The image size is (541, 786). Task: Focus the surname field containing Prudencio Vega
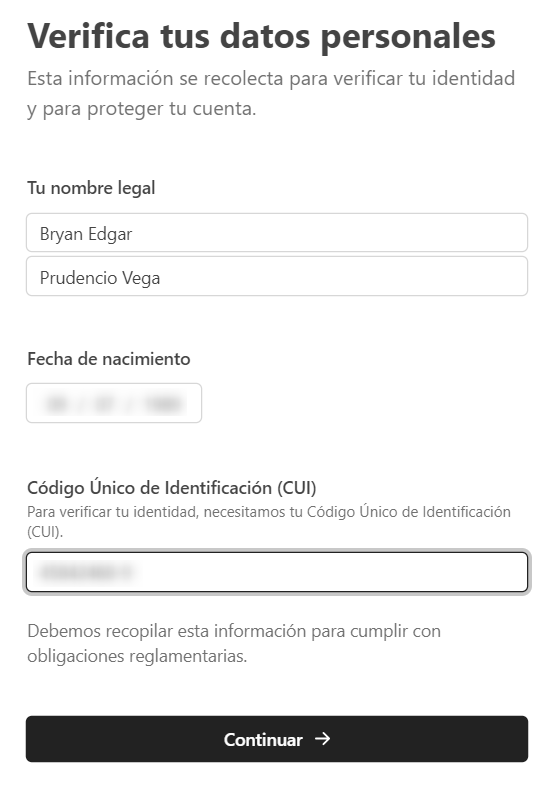pyautogui.click(x=277, y=276)
